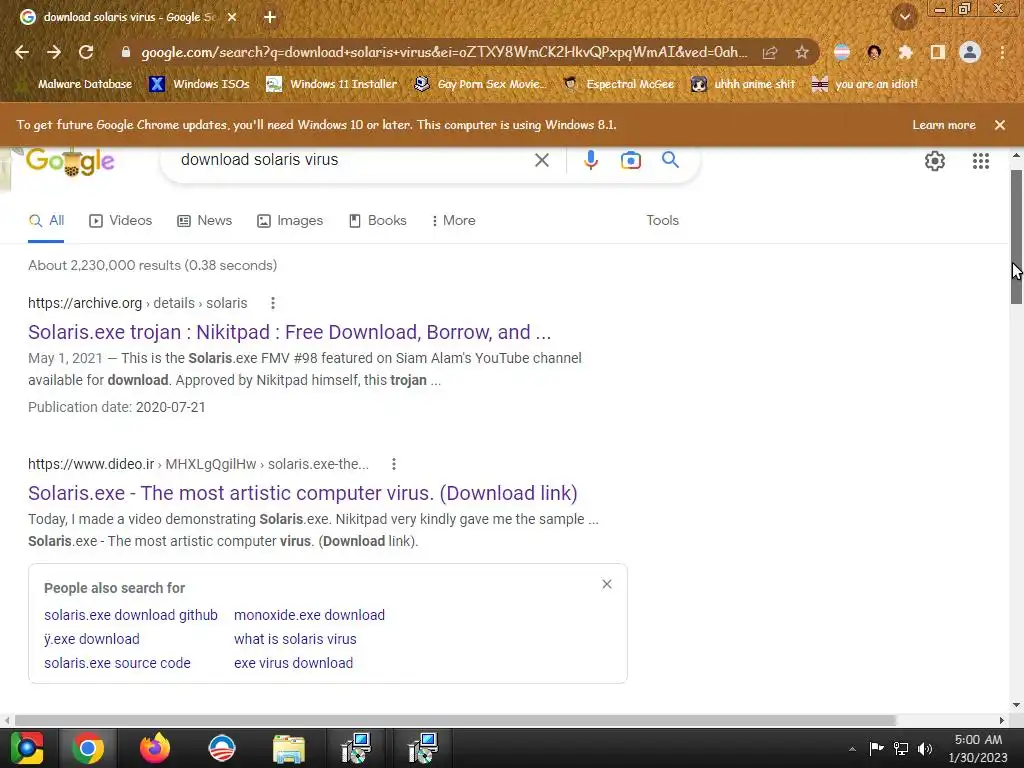This screenshot has height=768, width=1024.
Task: Launch Firefox from the taskbar
Action: (x=155, y=748)
